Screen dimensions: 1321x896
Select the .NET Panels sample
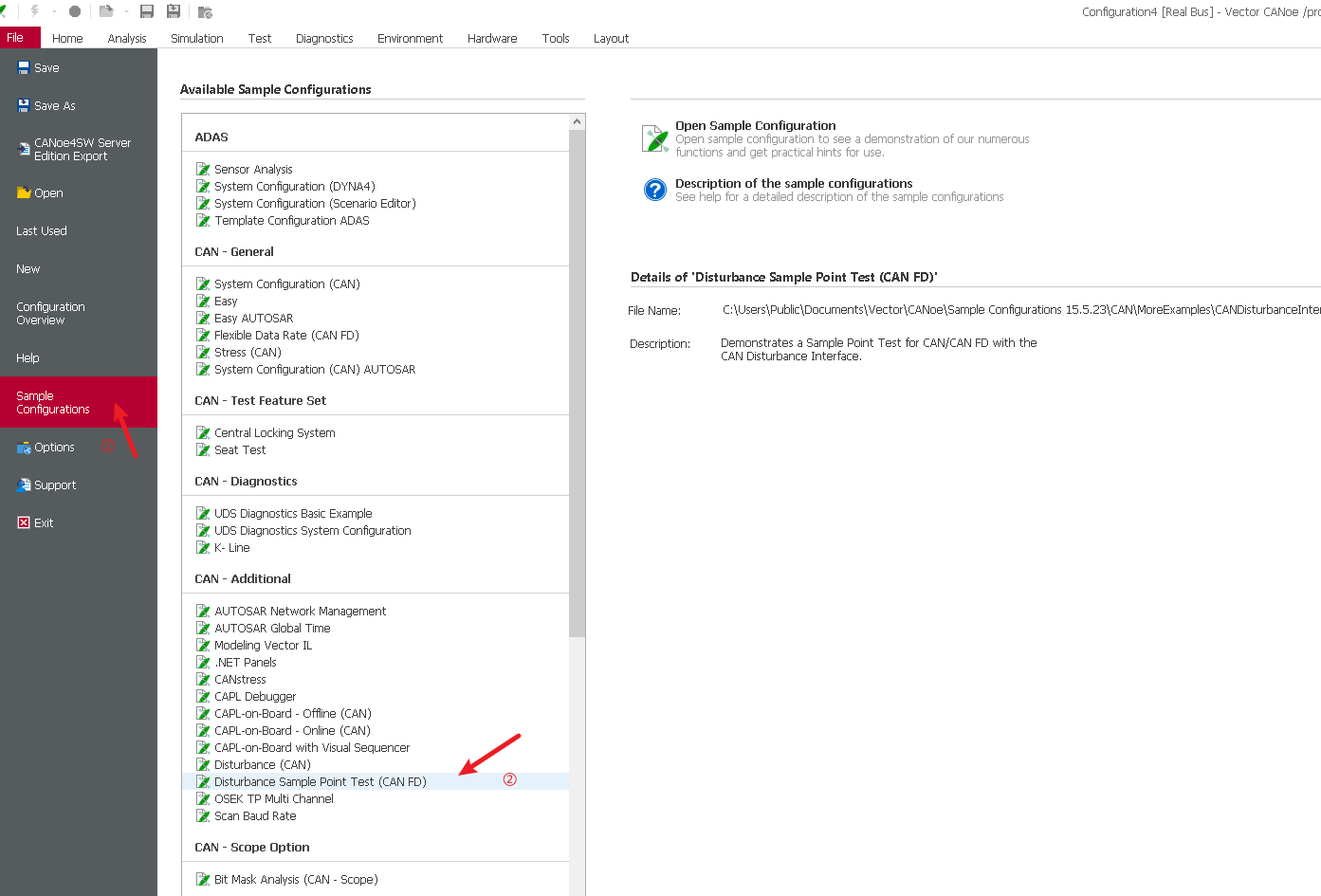tap(246, 663)
